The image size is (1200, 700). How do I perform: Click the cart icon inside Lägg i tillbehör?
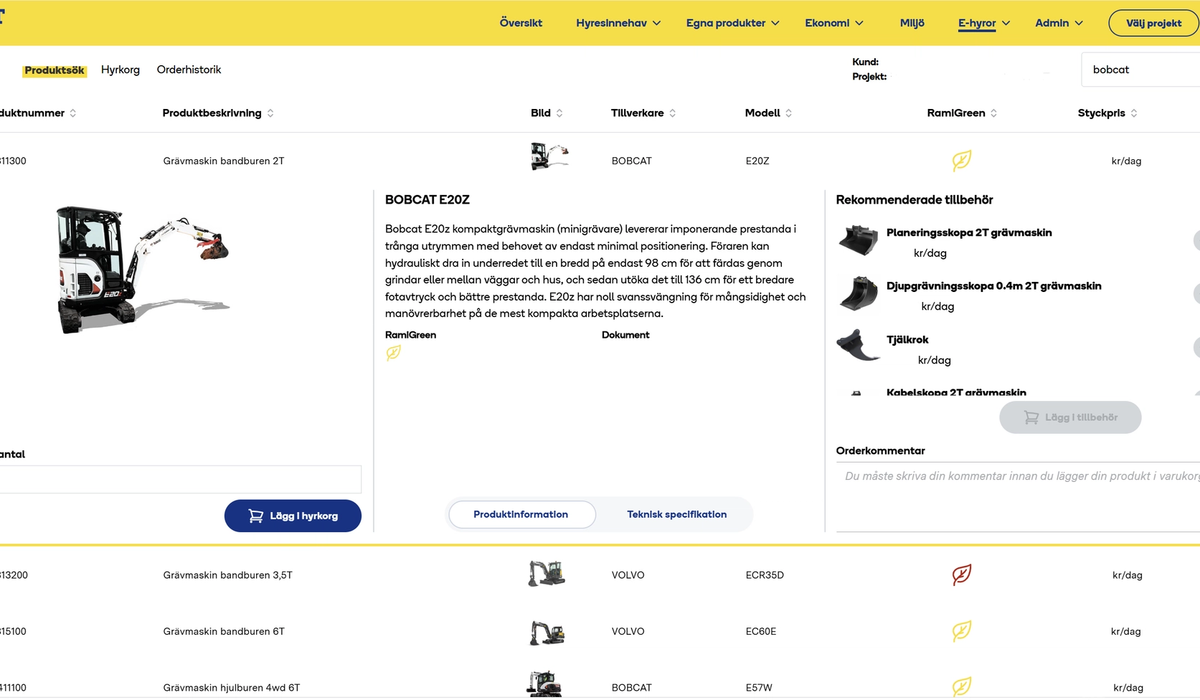tap(1031, 417)
